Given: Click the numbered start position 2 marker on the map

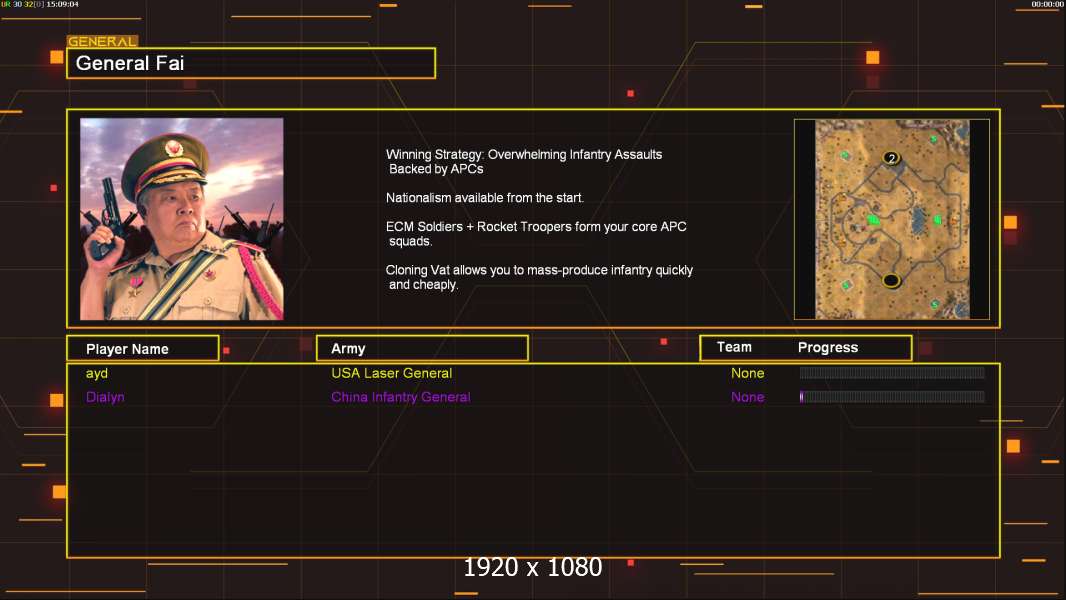Looking at the screenshot, I should [x=892, y=158].
